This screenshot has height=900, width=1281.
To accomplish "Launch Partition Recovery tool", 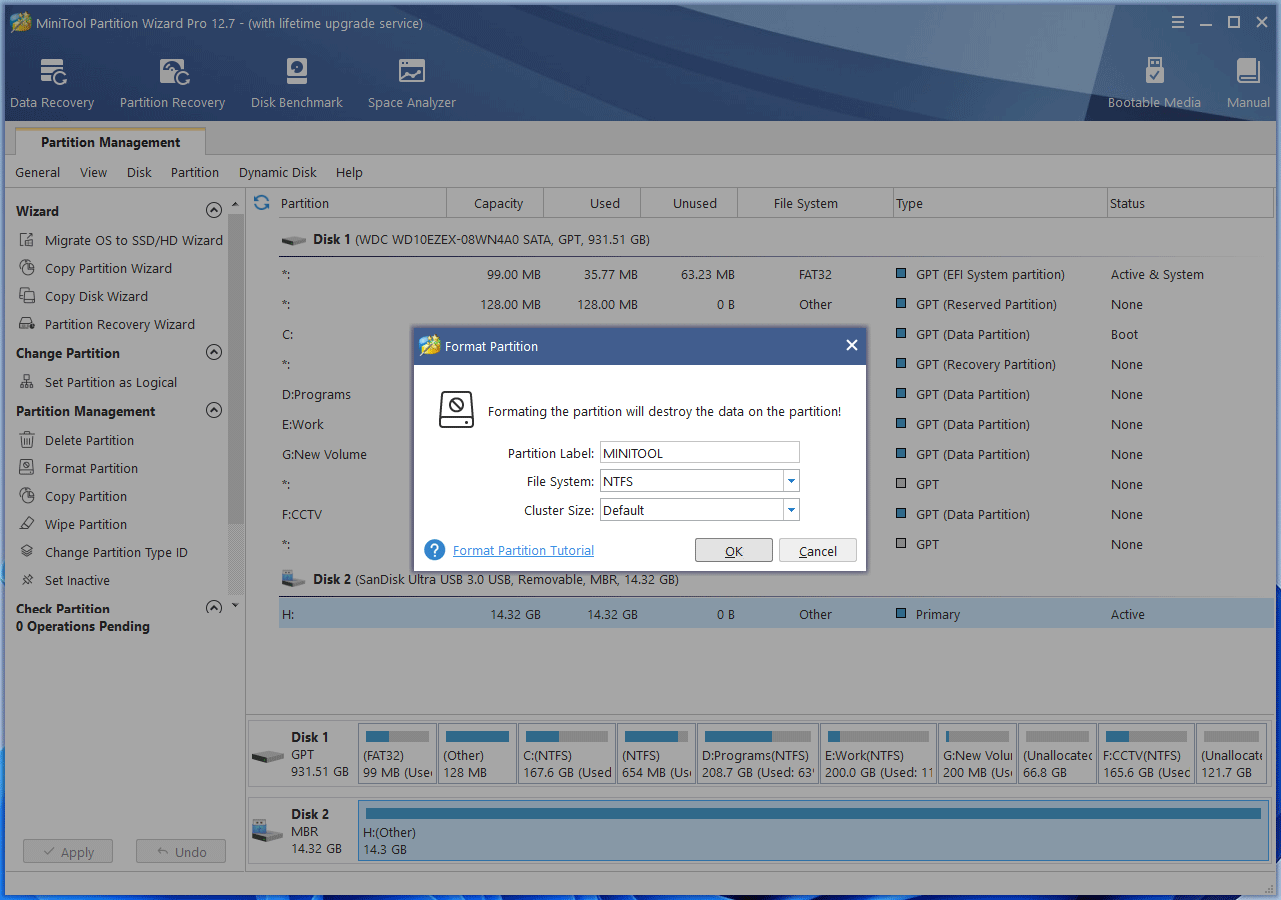I will point(172,83).
